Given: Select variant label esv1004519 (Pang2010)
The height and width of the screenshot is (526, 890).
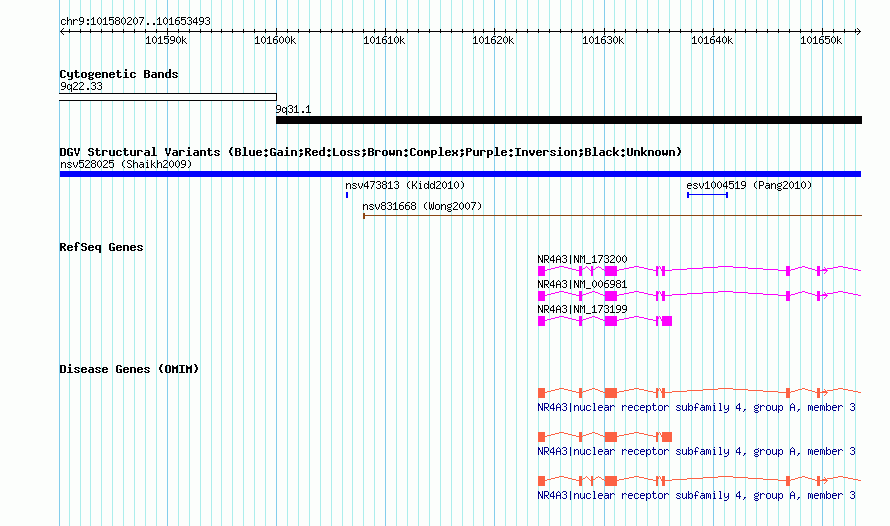Looking at the screenshot, I should (749, 185).
